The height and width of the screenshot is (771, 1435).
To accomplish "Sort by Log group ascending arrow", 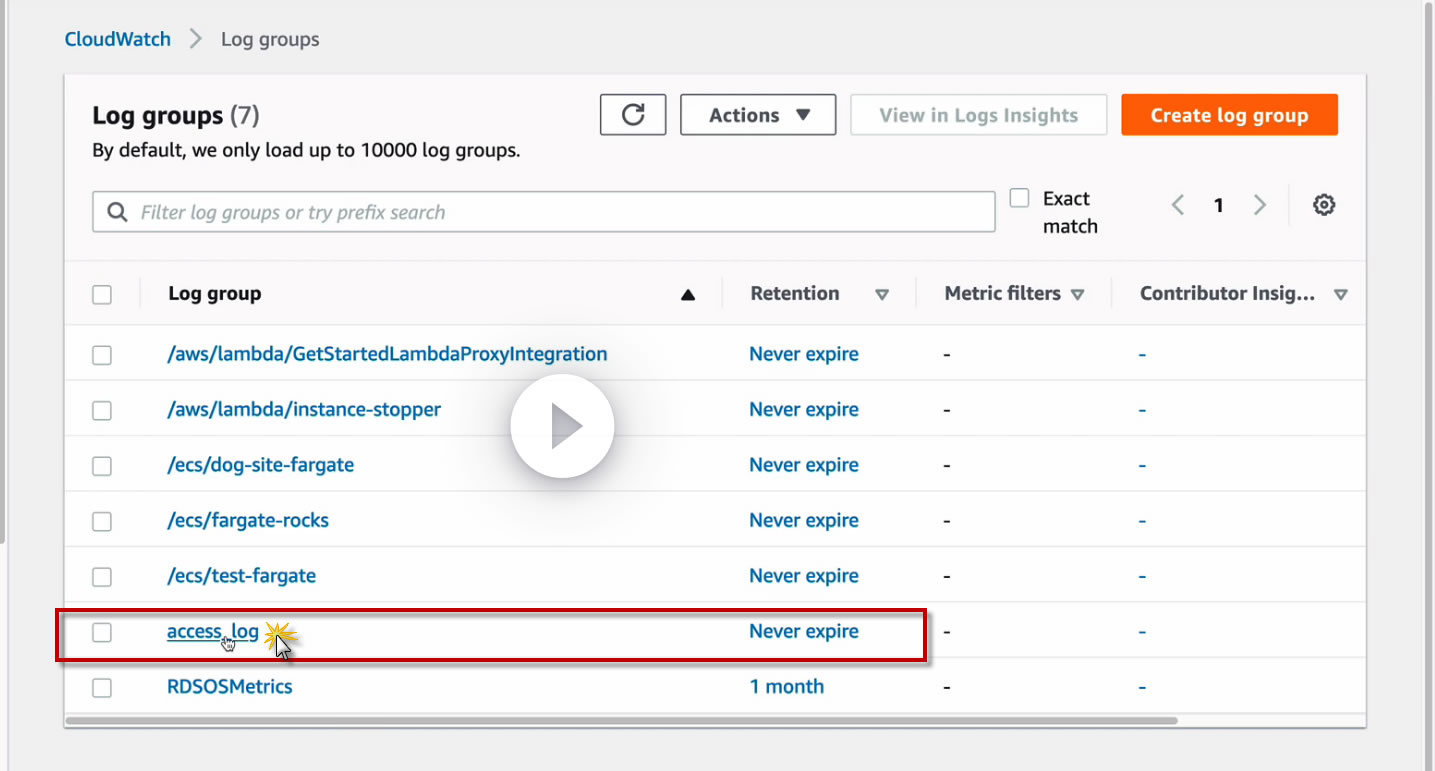I will 687,294.
